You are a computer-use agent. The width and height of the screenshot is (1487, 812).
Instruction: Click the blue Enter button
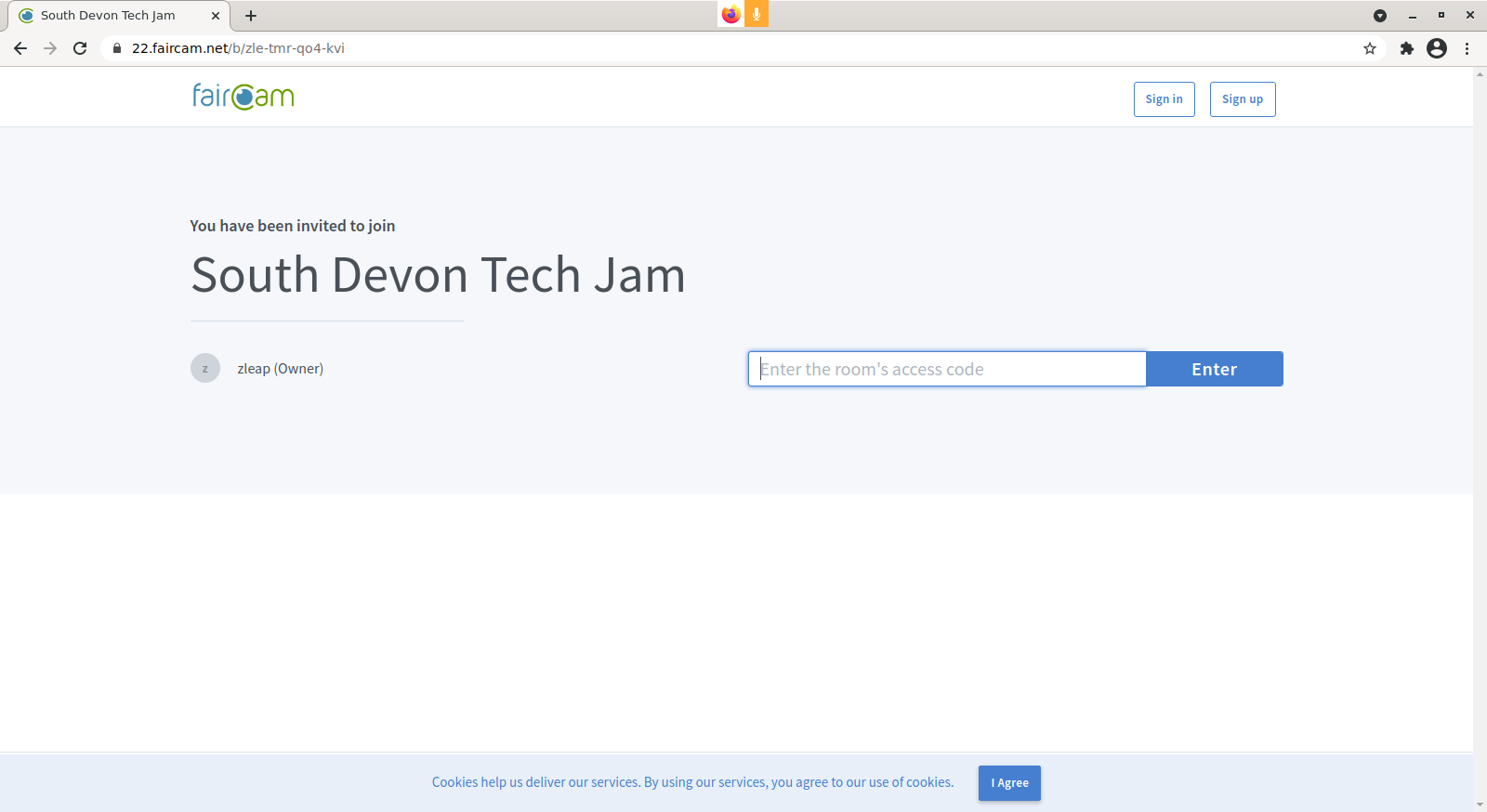1215,369
